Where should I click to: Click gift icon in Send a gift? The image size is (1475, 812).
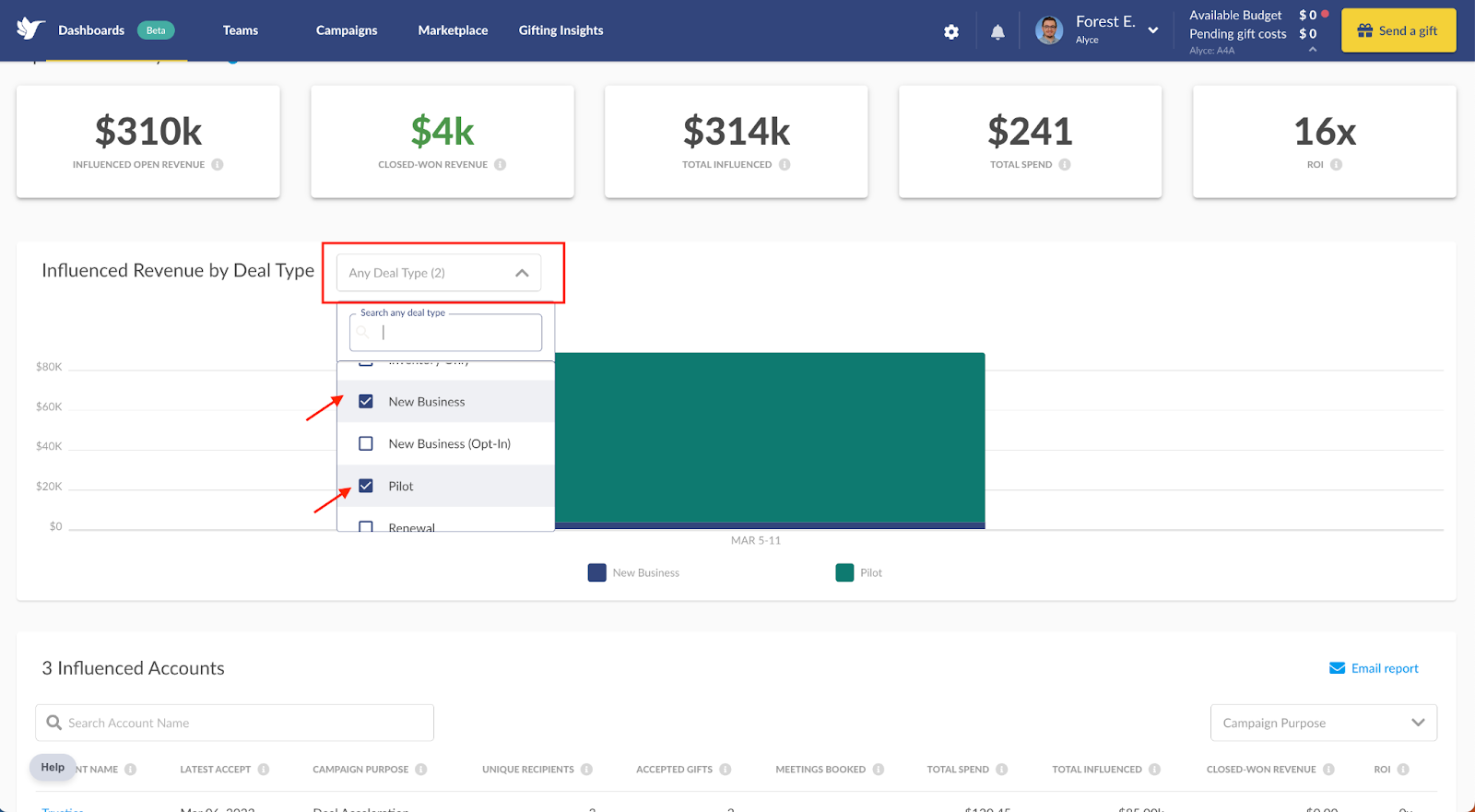(x=1365, y=30)
